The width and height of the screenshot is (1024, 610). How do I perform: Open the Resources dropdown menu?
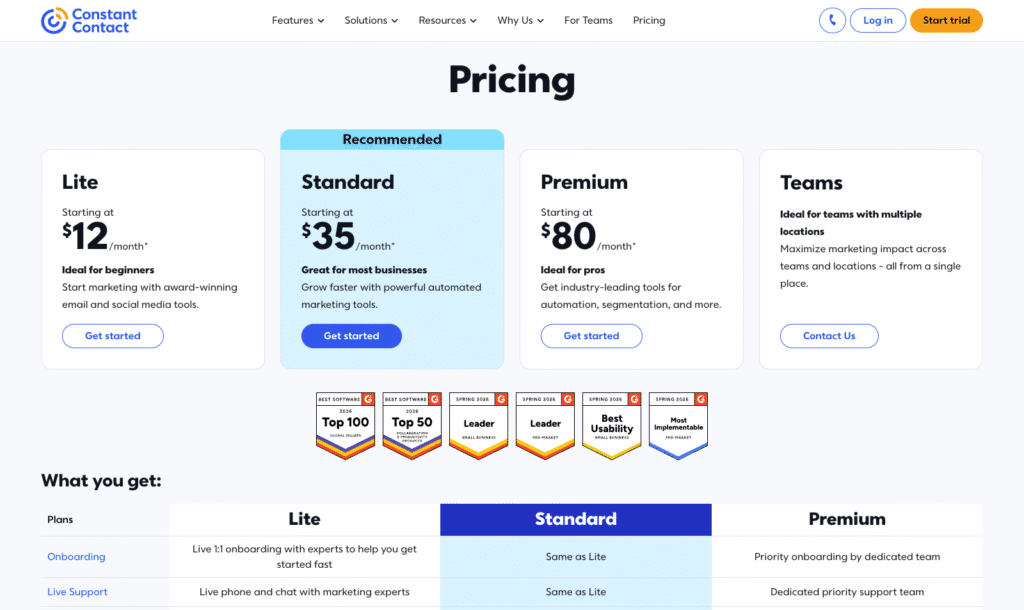447,20
